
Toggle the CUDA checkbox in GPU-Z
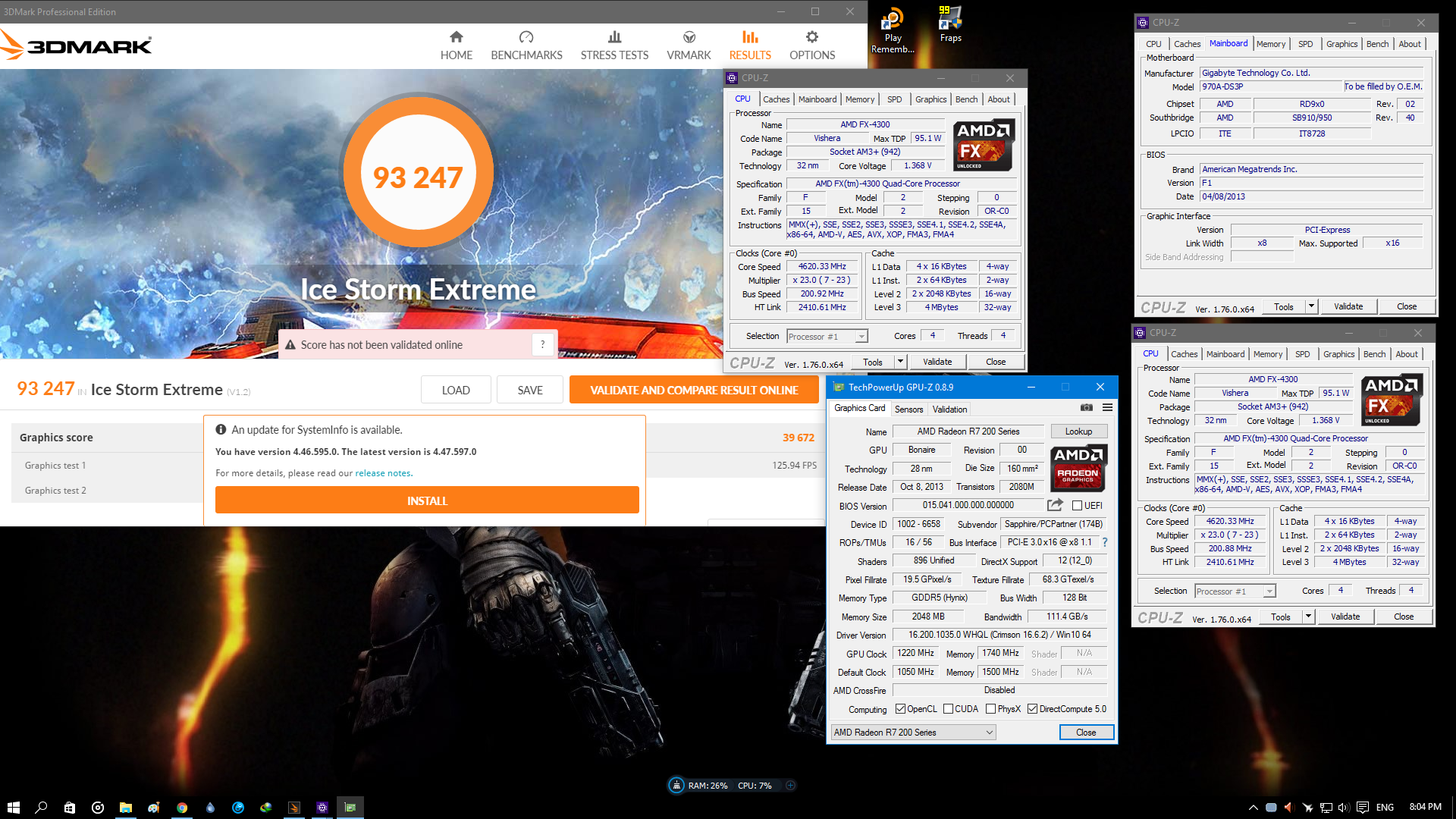[948, 709]
